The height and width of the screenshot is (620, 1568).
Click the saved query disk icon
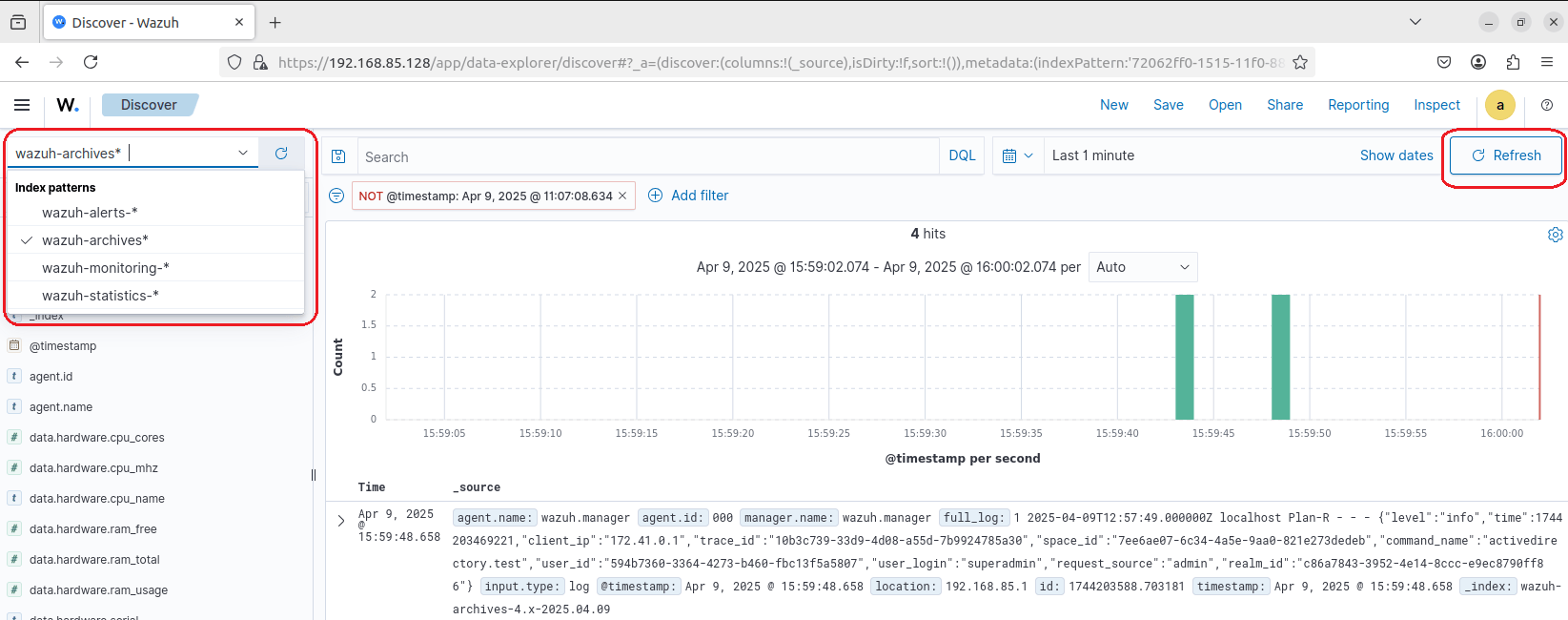click(338, 156)
